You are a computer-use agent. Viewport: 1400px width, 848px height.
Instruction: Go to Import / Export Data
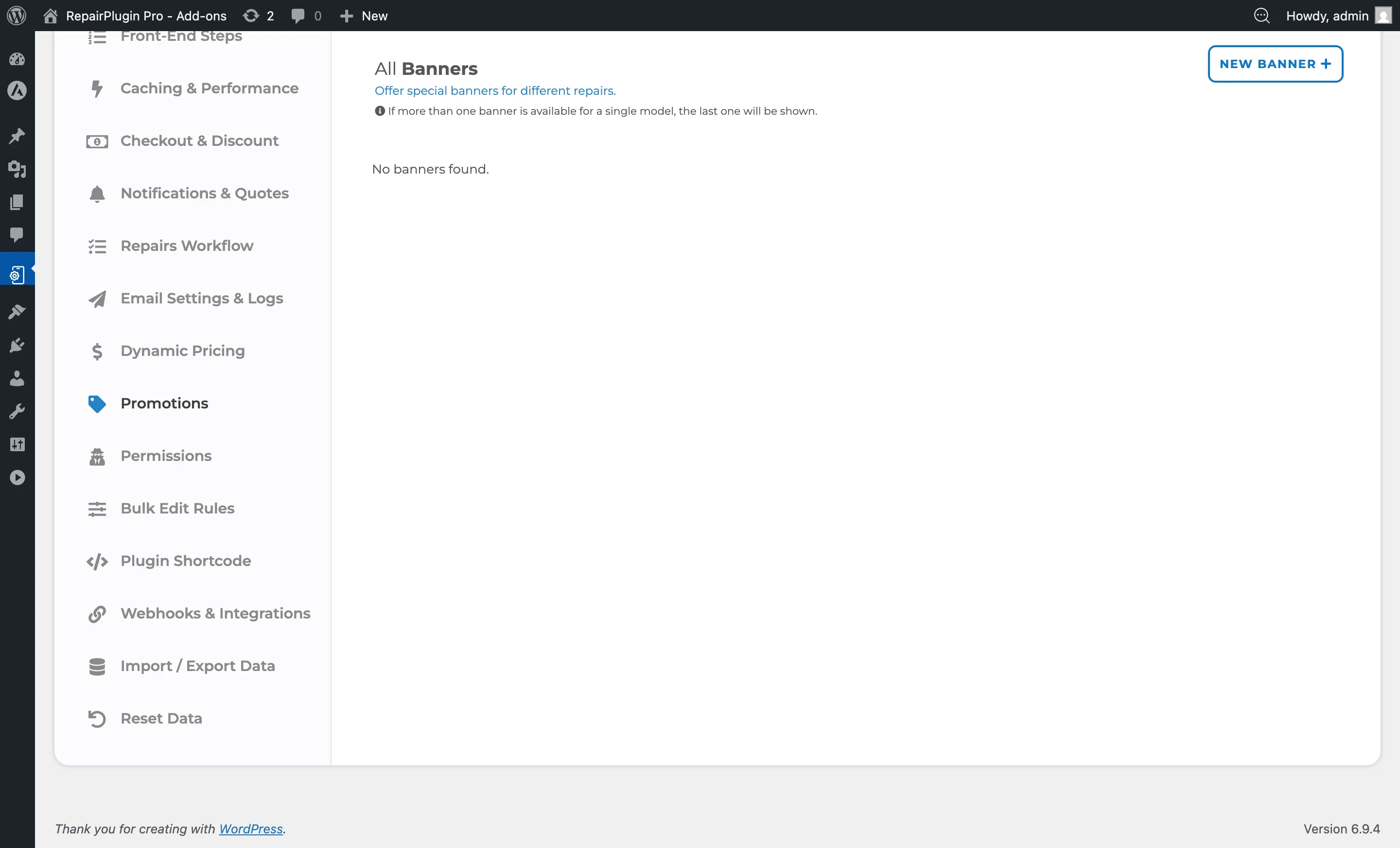coord(198,666)
